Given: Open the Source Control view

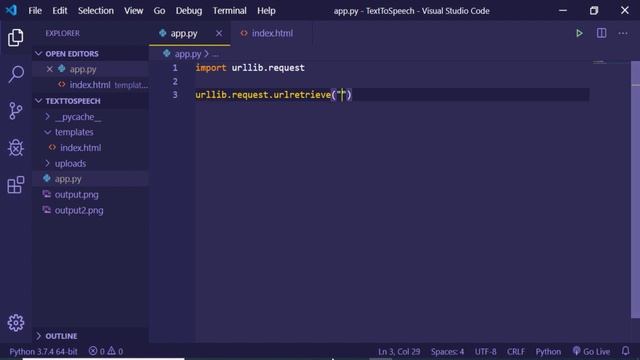Looking at the screenshot, I should [16, 111].
